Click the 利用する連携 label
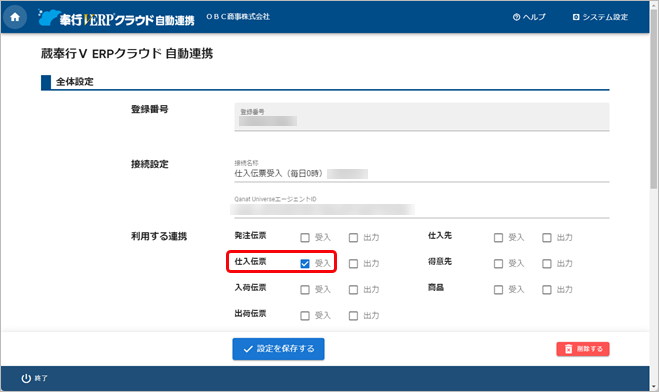The width and height of the screenshot is (659, 392). point(159,237)
